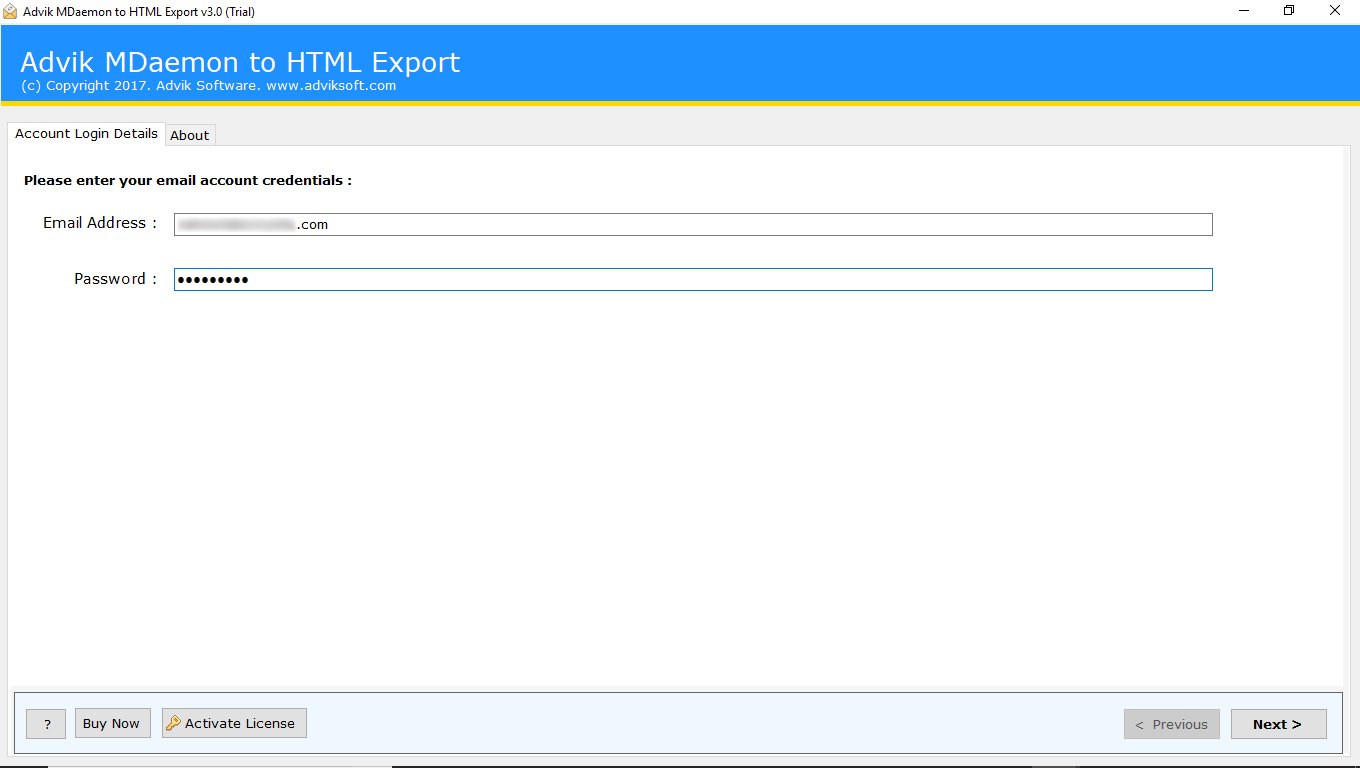The image size is (1360, 768).
Task: Click the Activate License button
Action: point(234,723)
